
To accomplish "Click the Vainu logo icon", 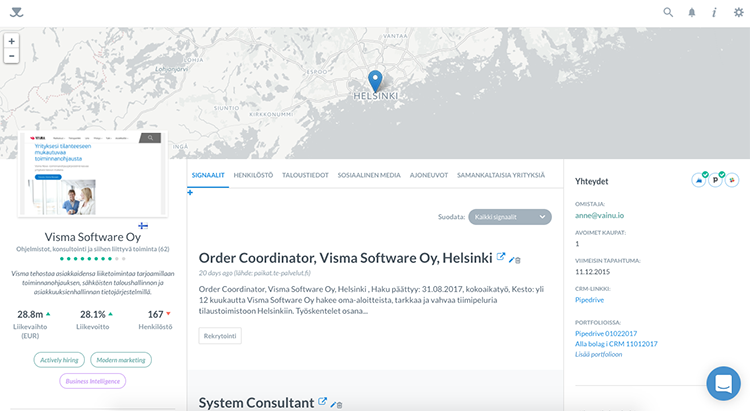I will tap(13, 13).
